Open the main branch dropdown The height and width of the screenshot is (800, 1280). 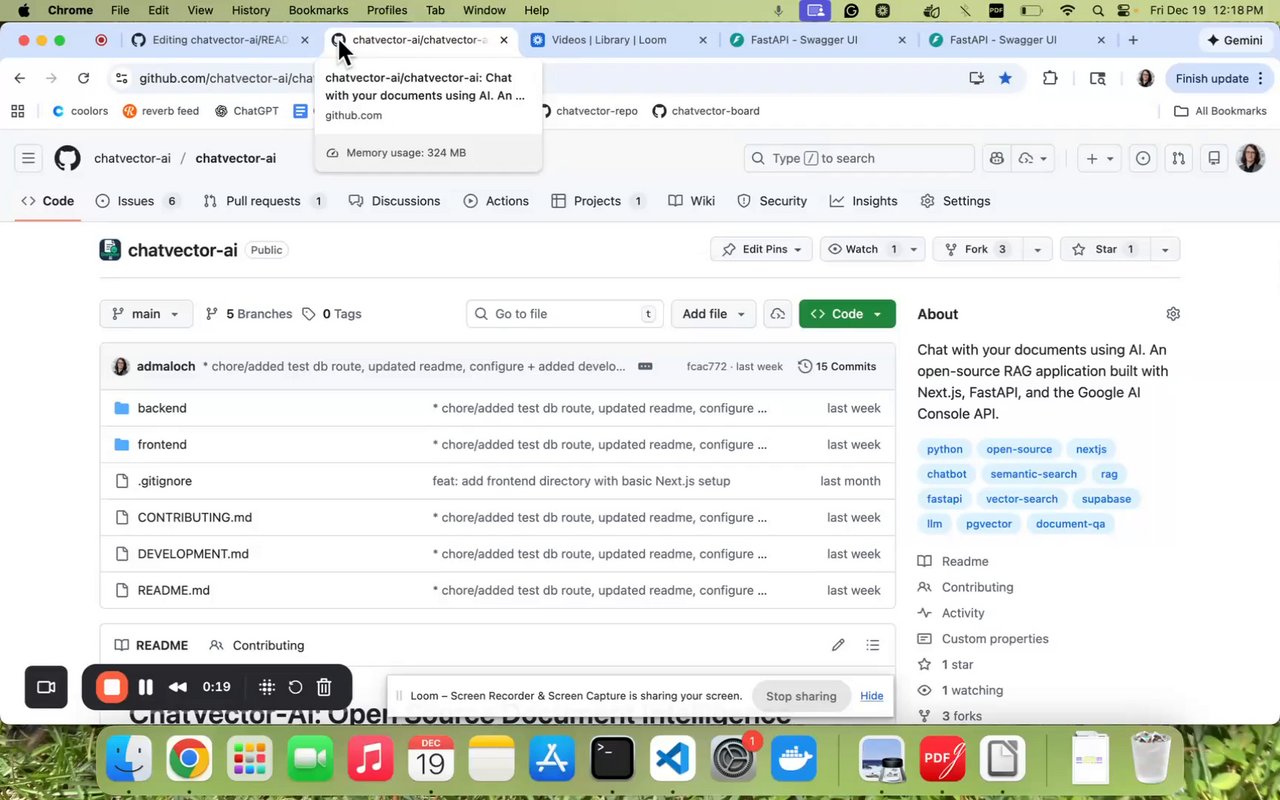pos(146,314)
